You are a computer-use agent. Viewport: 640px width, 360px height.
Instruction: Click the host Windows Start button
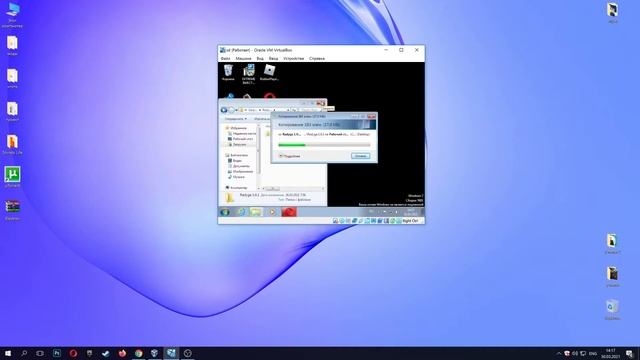pos(8,353)
